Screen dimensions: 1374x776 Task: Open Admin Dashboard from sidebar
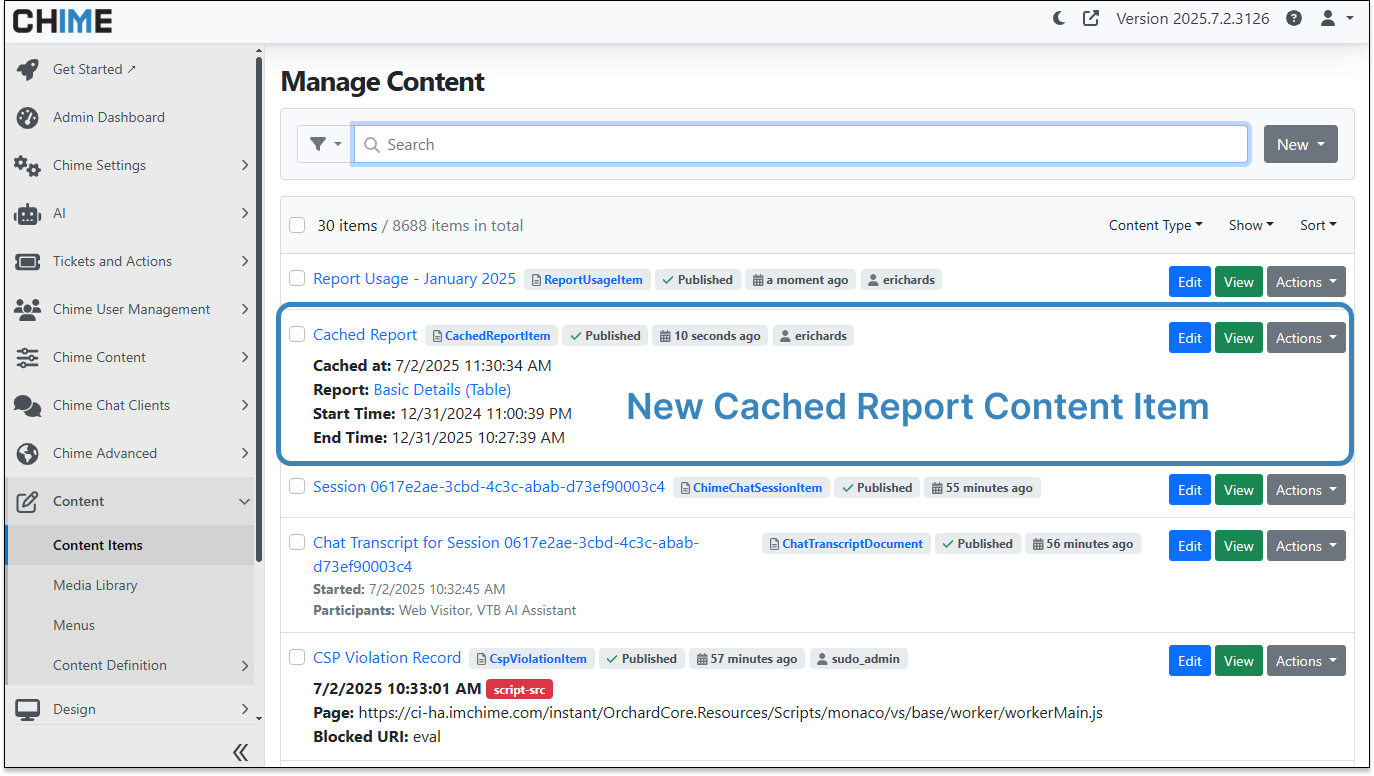click(130, 117)
